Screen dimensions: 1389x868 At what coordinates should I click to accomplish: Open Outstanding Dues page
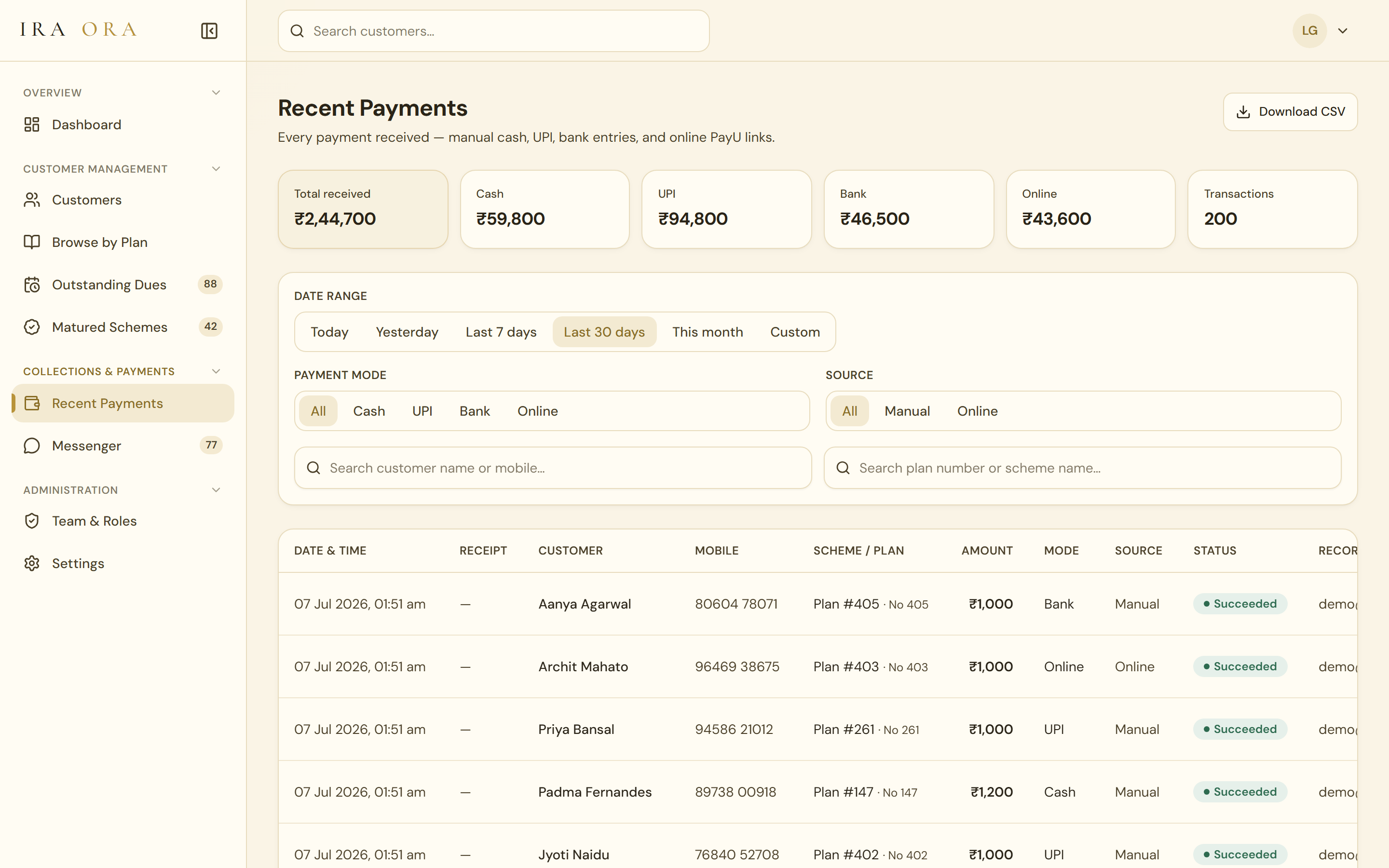tap(123, 285)
